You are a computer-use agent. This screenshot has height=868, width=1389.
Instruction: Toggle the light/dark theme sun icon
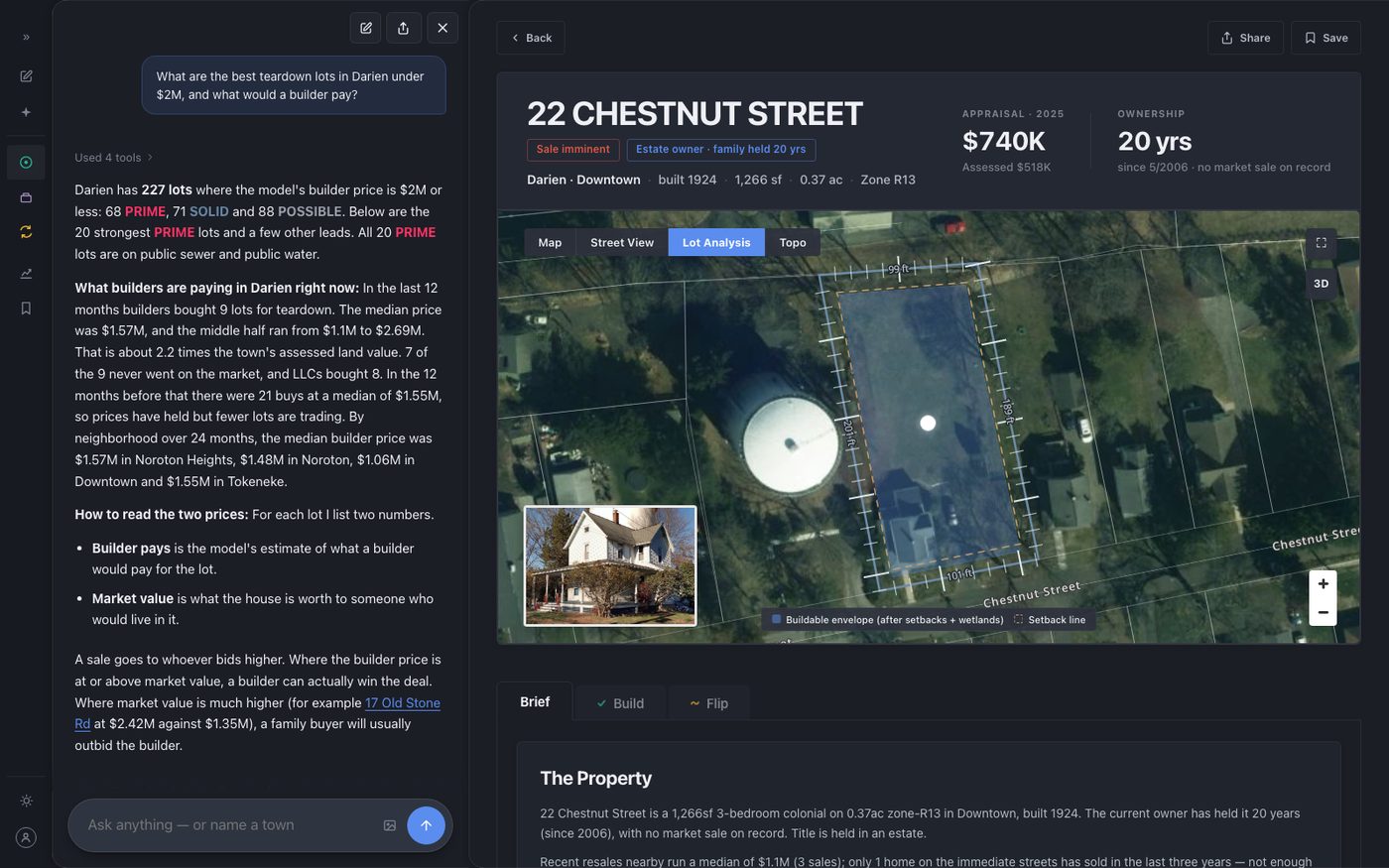click(x=26, y=801)
